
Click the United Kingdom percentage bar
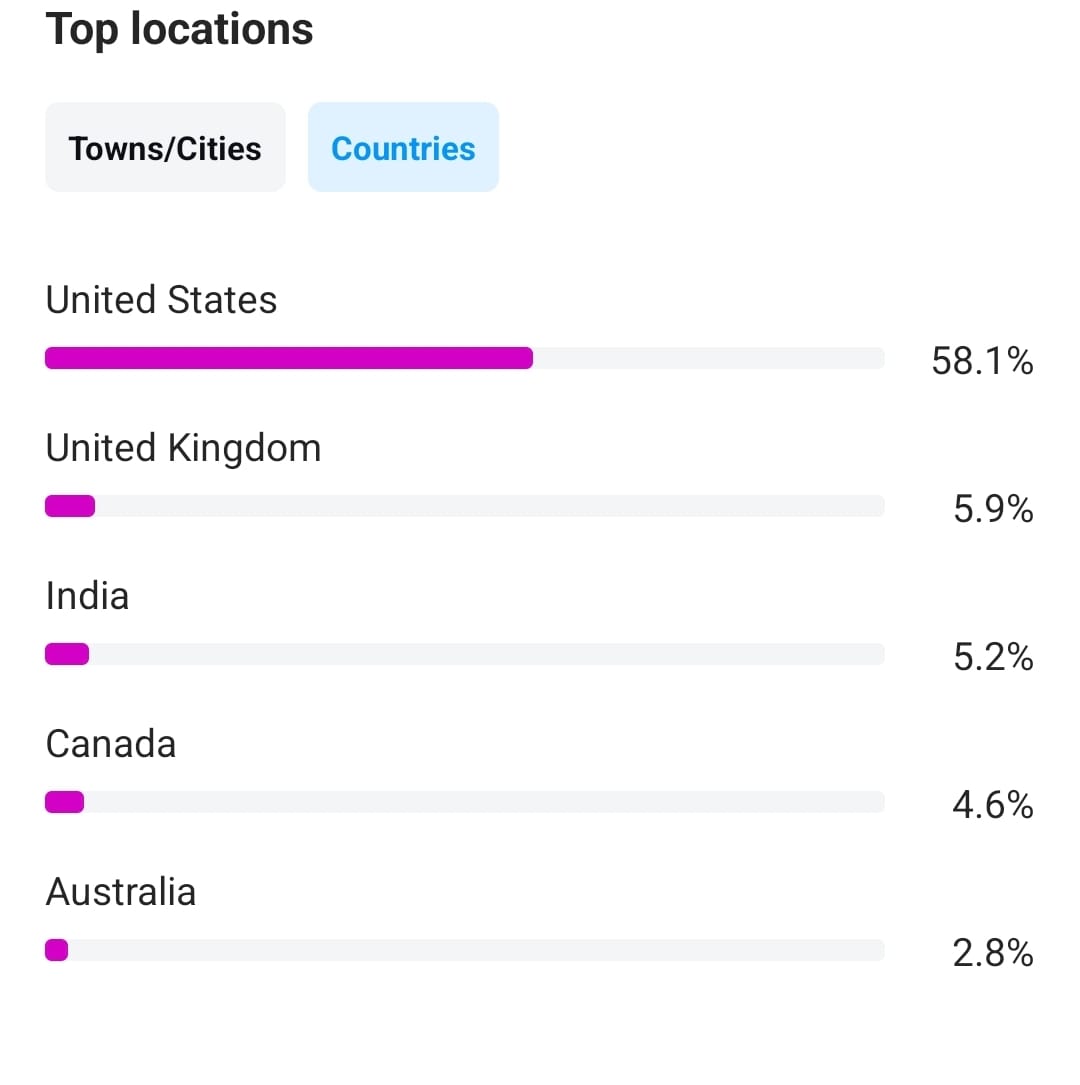point(465,506)
